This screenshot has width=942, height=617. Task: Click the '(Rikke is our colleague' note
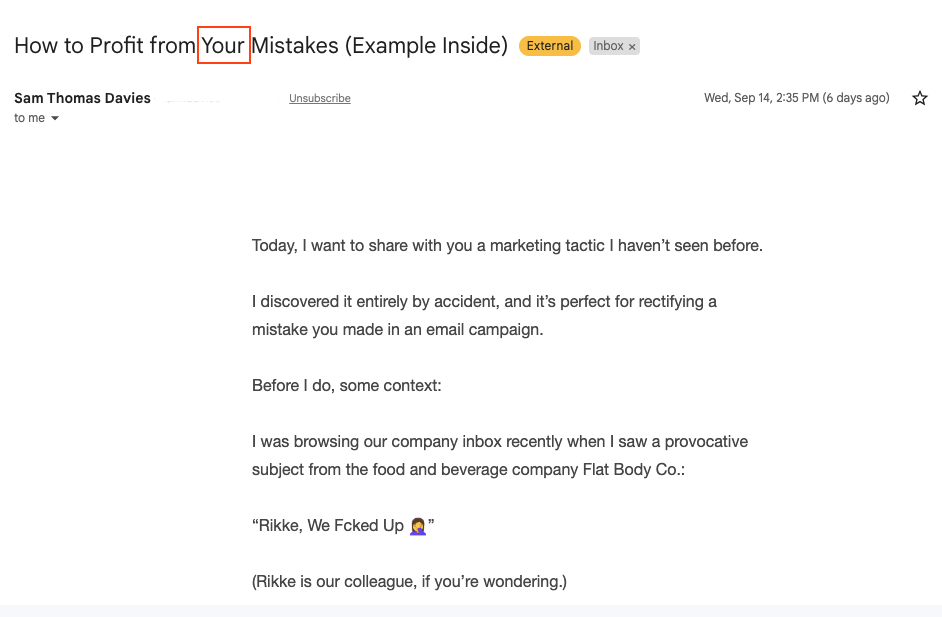coord(409,582)
